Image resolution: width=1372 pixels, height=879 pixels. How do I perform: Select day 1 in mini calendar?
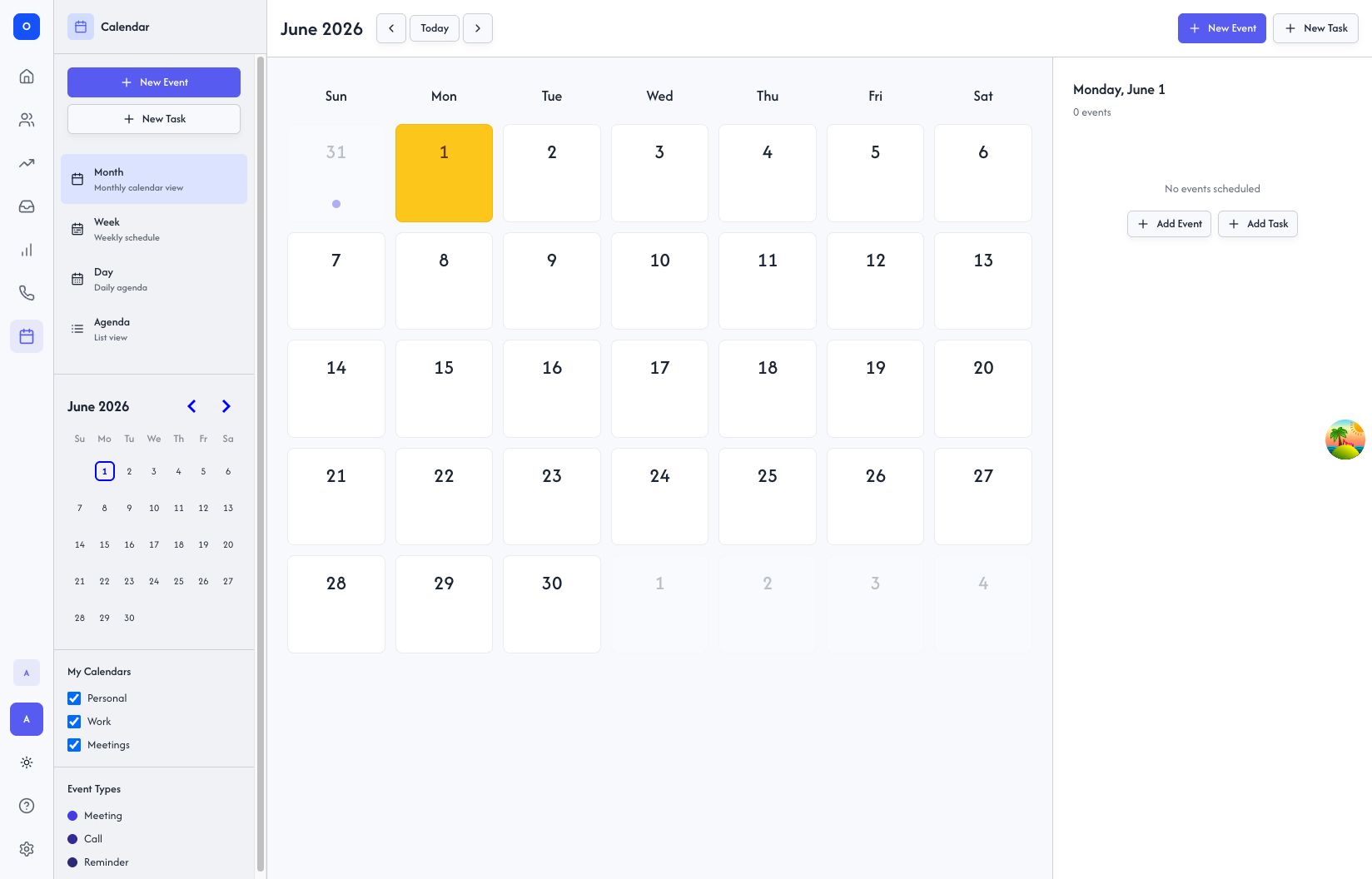click(x=104, y=471)
